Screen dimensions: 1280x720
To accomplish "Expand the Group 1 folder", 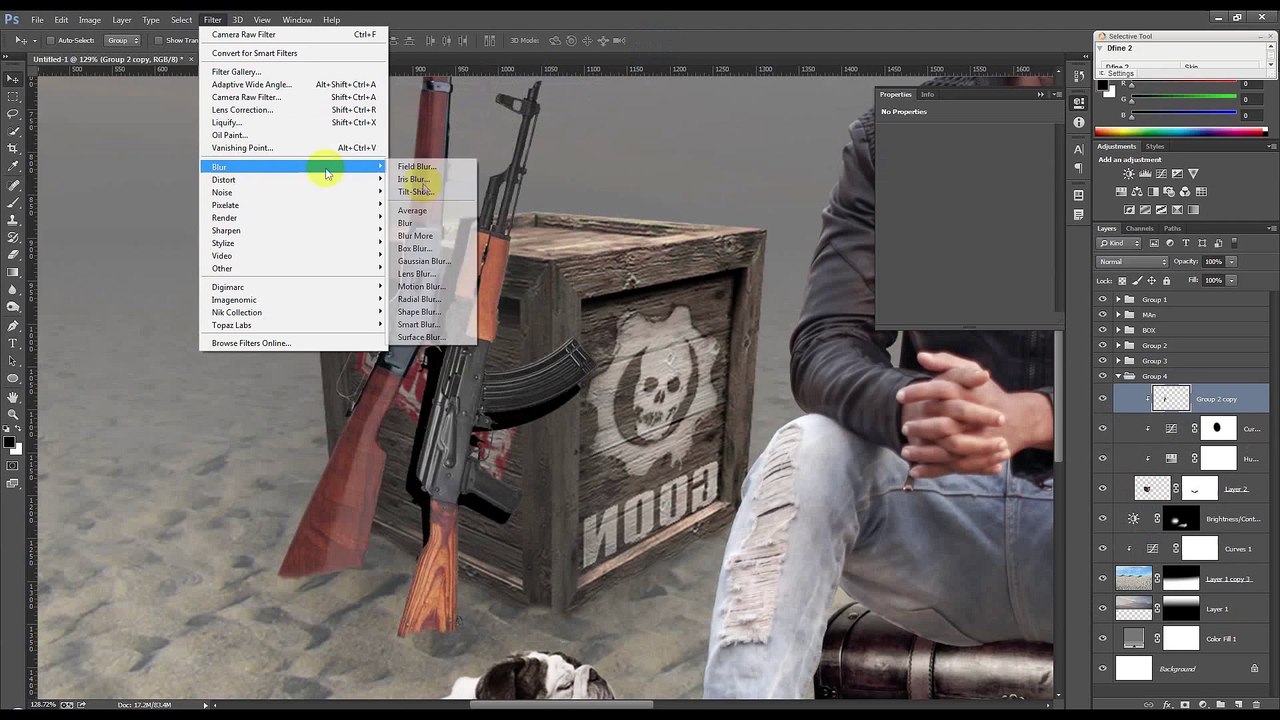I will click(x=1118, y=299).
